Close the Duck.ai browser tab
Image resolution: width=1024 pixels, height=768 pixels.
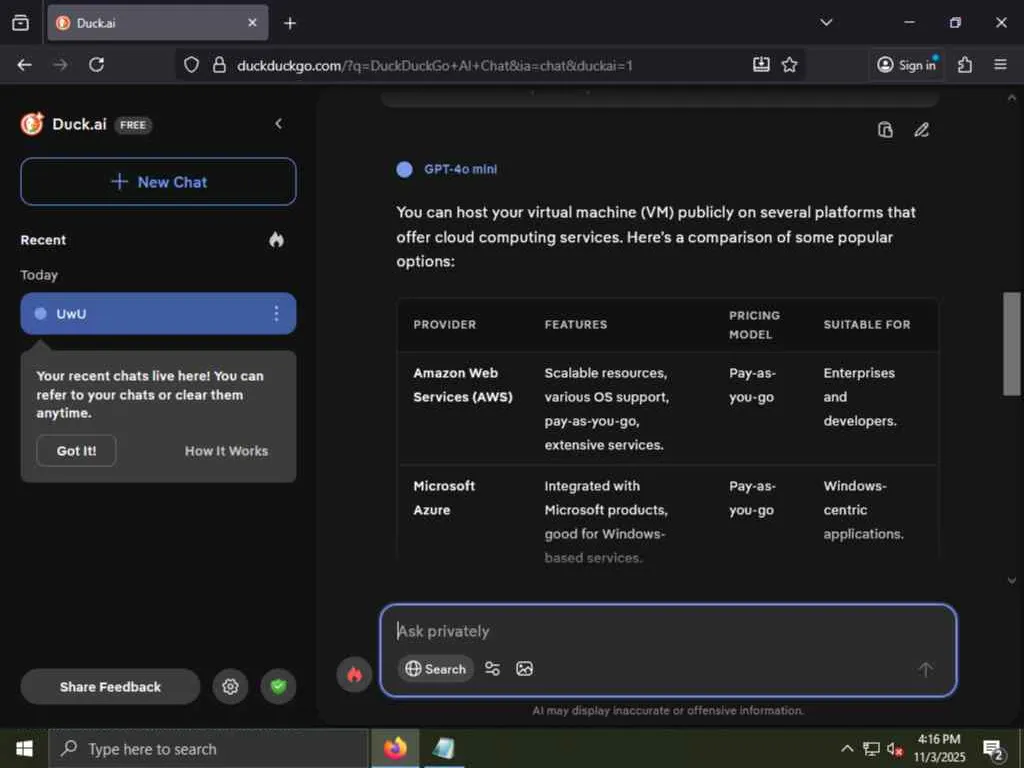click(253, 23)
